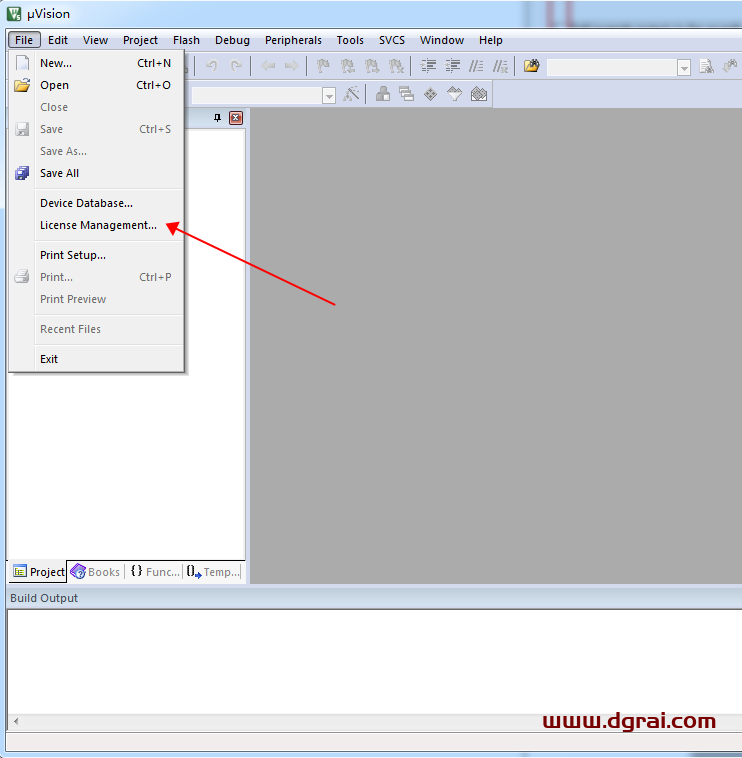
Task: Click the open file icon beside find box
Action: pos(532,67)
